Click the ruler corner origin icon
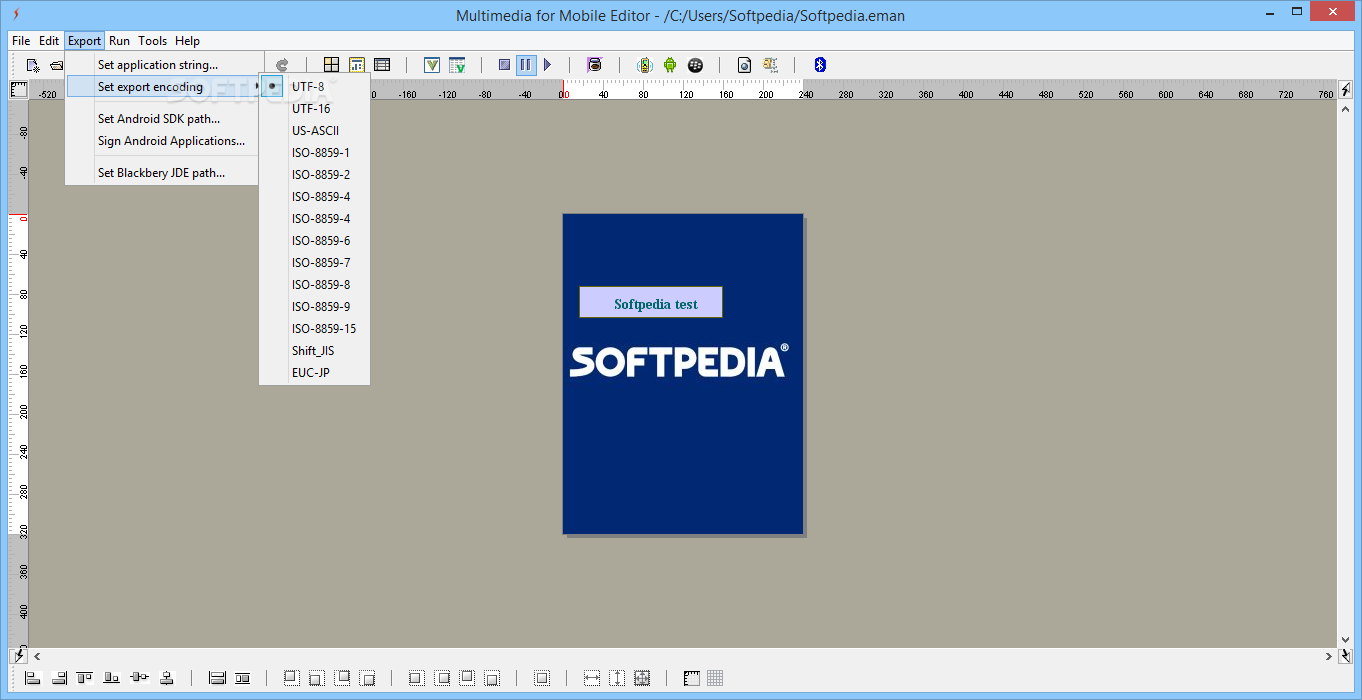 pos(19,90)
